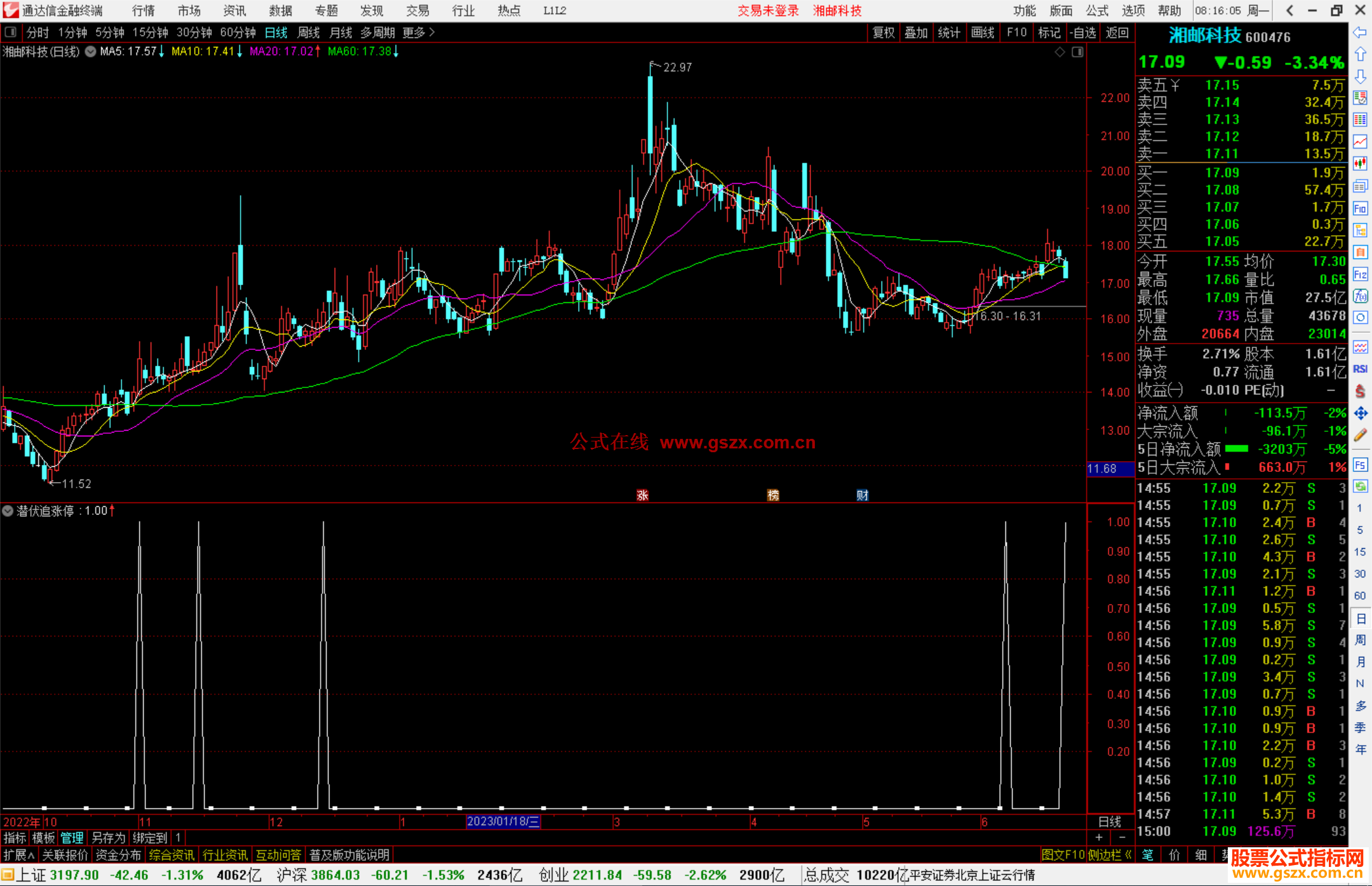Open the f(x) formula manager icon
This screenshot has width=1372, height=886.
1360,296
